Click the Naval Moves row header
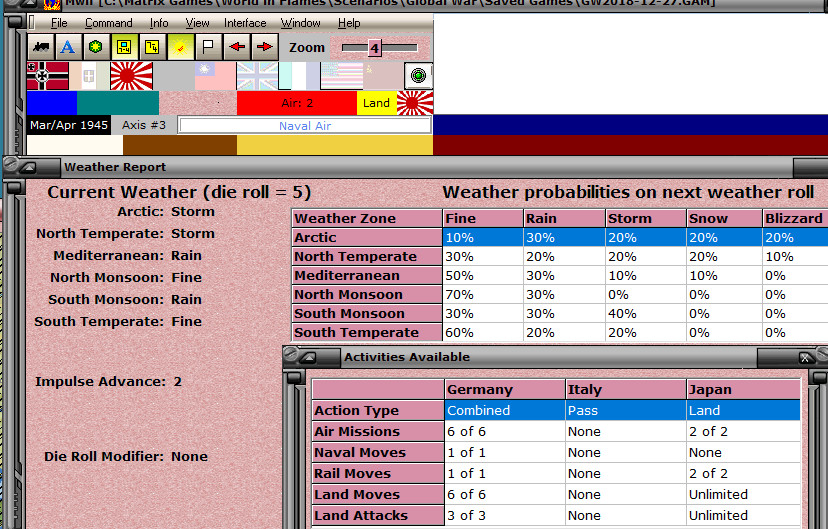This screenshot has width=828, height=529. 378,452
